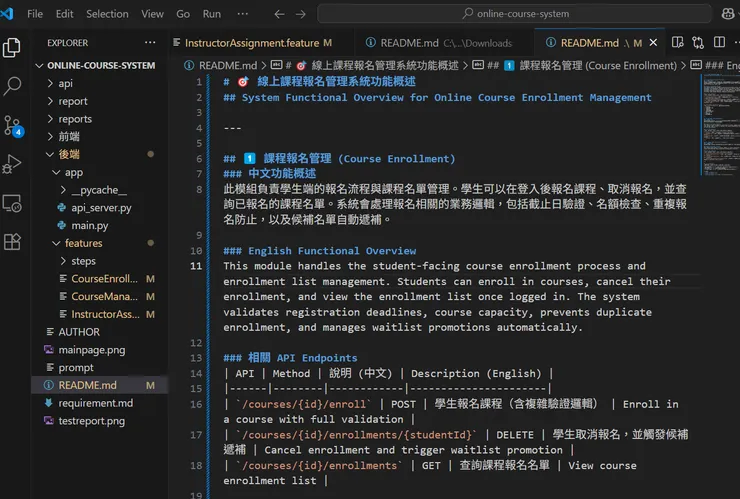Open Source Control view with 4 changes

point(12,126)
